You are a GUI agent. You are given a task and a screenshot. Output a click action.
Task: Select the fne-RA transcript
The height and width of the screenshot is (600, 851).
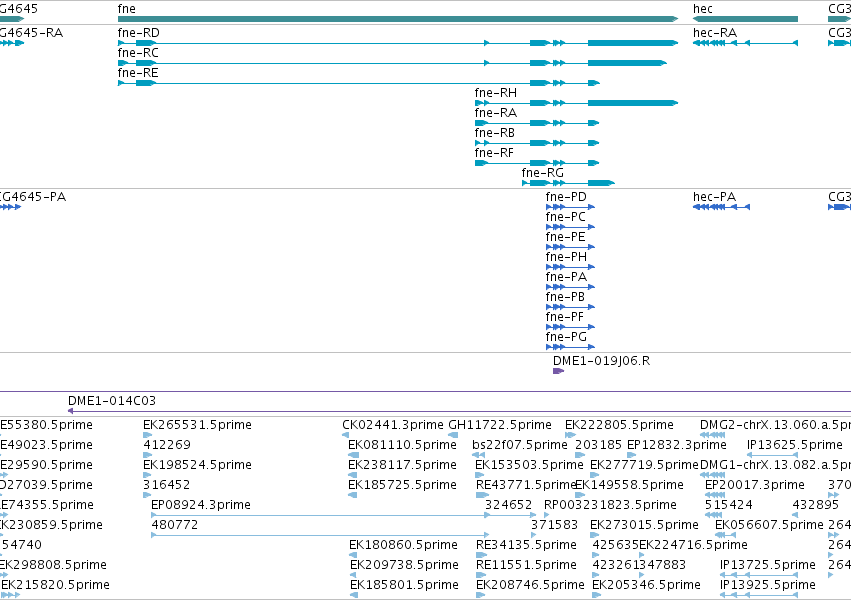pyautogui.click(x=537, y=123)
